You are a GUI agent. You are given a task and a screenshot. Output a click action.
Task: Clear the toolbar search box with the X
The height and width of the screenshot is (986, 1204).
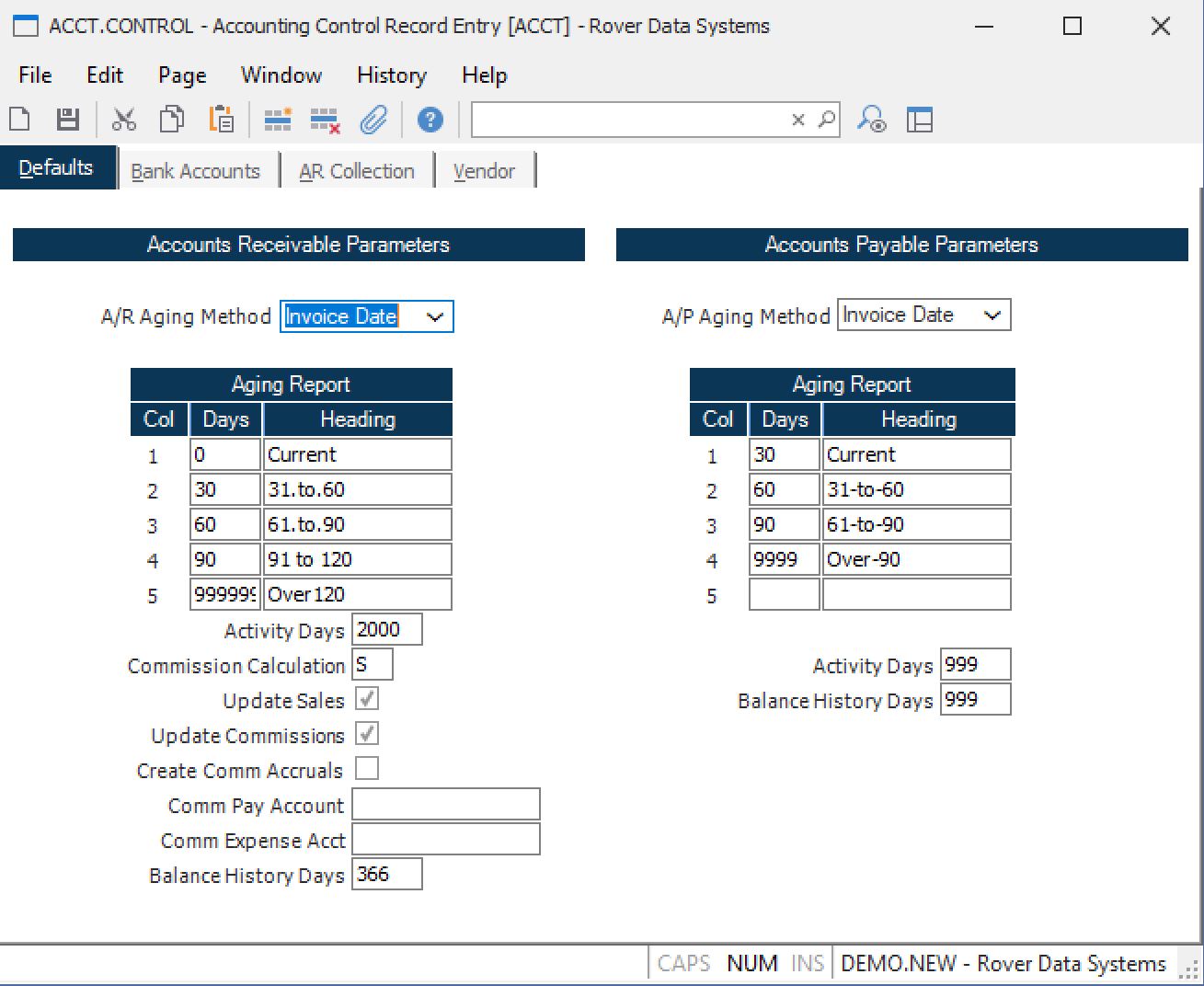coord(798,120)
